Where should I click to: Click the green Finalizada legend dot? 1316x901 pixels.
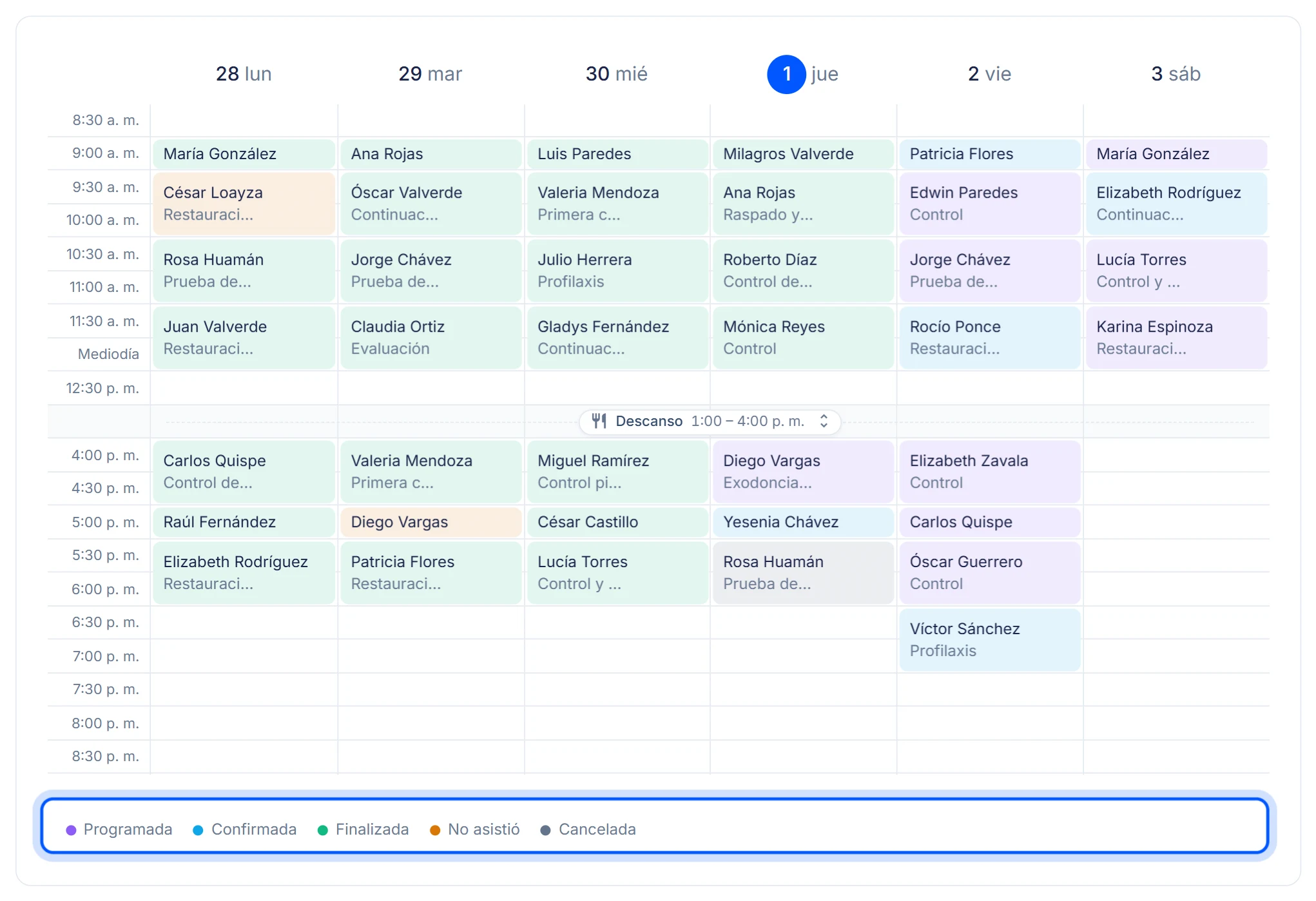pyautogui.click(x=323, y=830)
